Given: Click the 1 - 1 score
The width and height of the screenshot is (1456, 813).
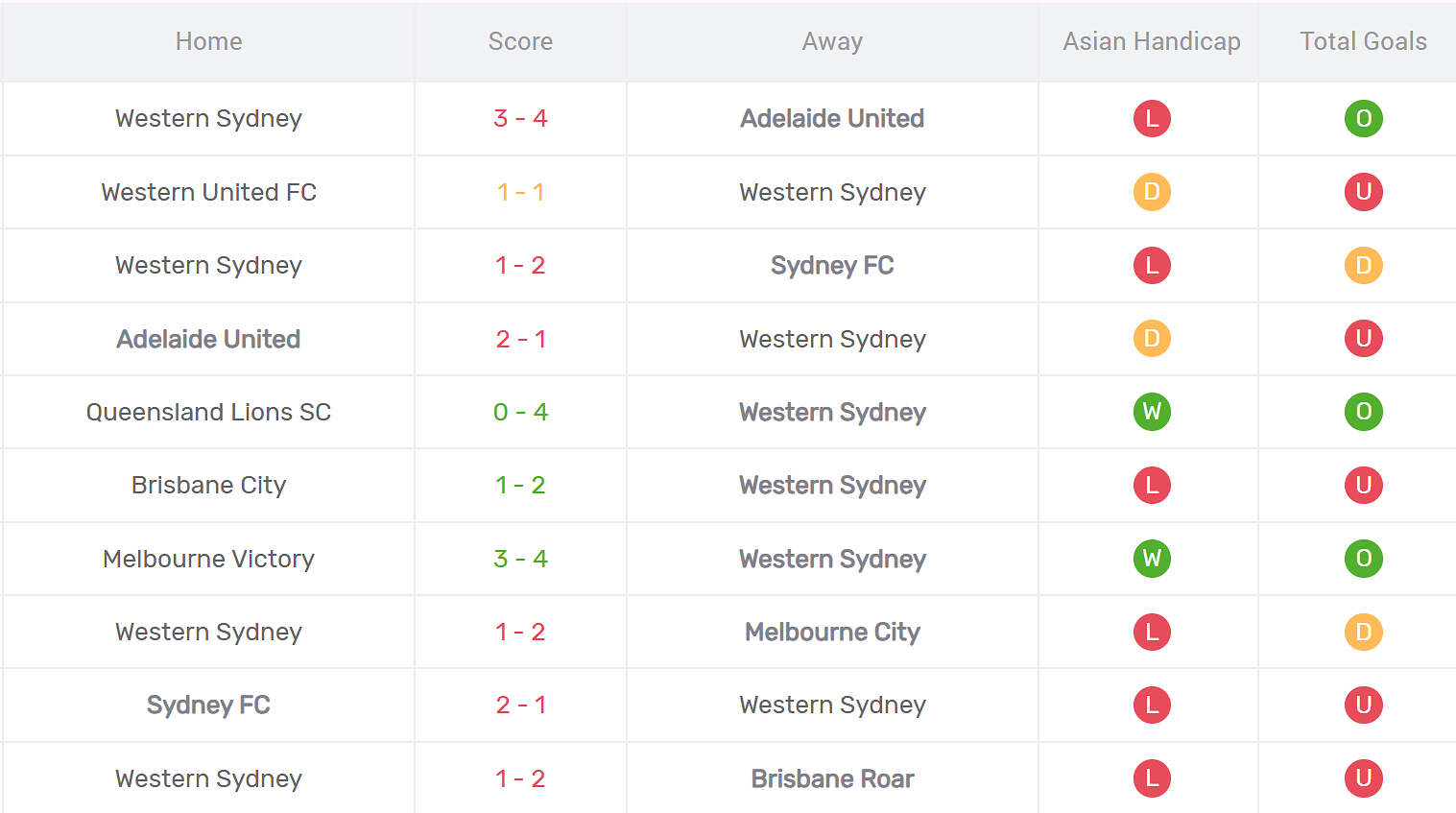Looking at the screenshot, I should pyautogui.click(x=520, y=192).
